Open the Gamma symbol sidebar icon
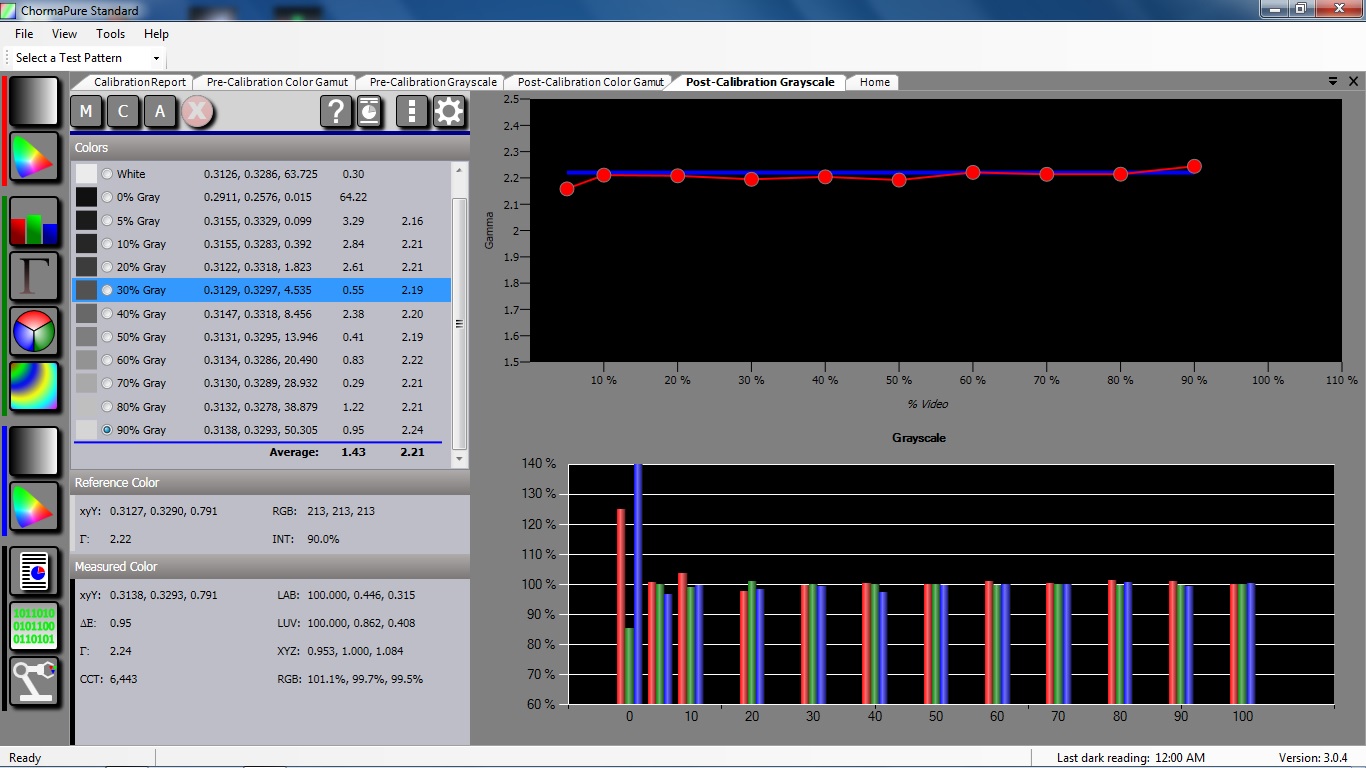1366x768 pixels. coord(33,276)
